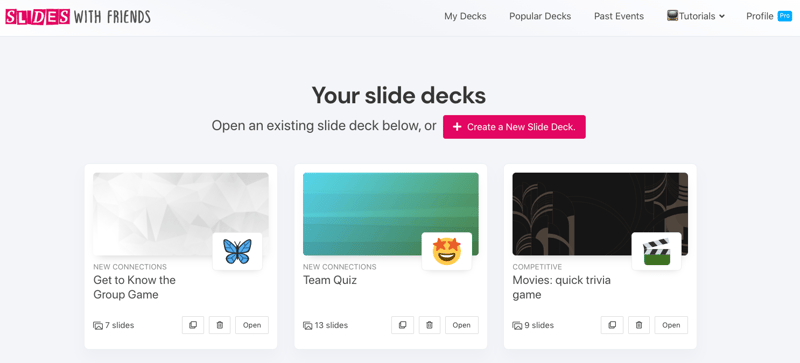Screen dimensions: 800x363
Task: Create a New Slide Deck
Action: 514,127
